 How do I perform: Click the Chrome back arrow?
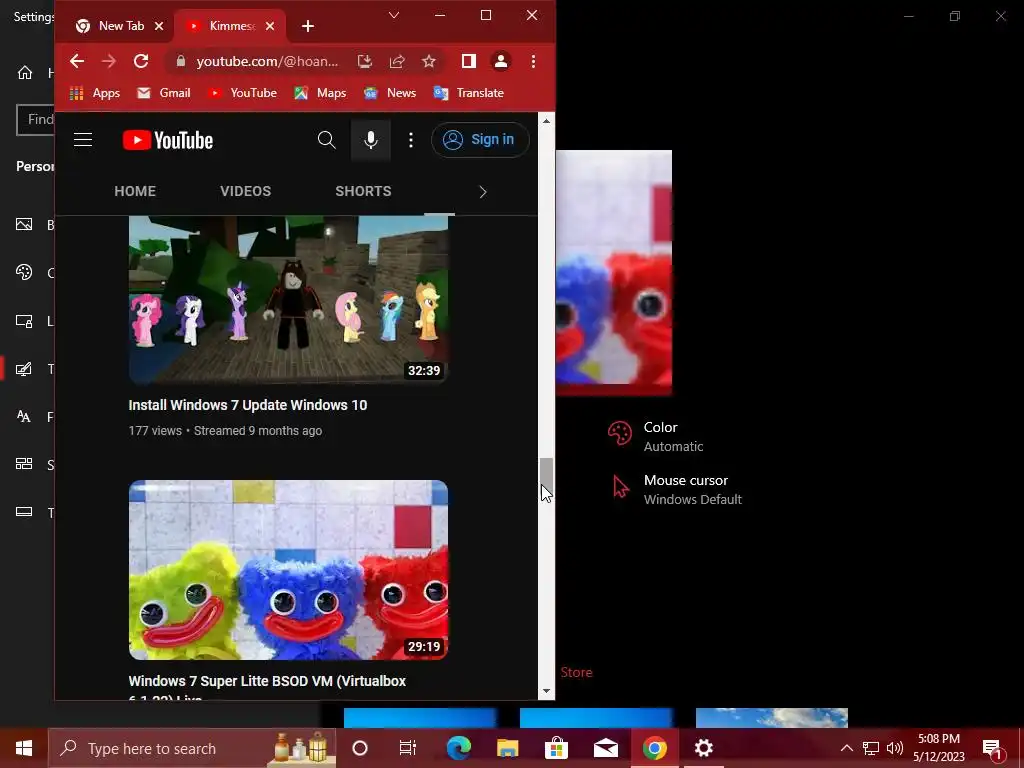(x=77, y=61)
